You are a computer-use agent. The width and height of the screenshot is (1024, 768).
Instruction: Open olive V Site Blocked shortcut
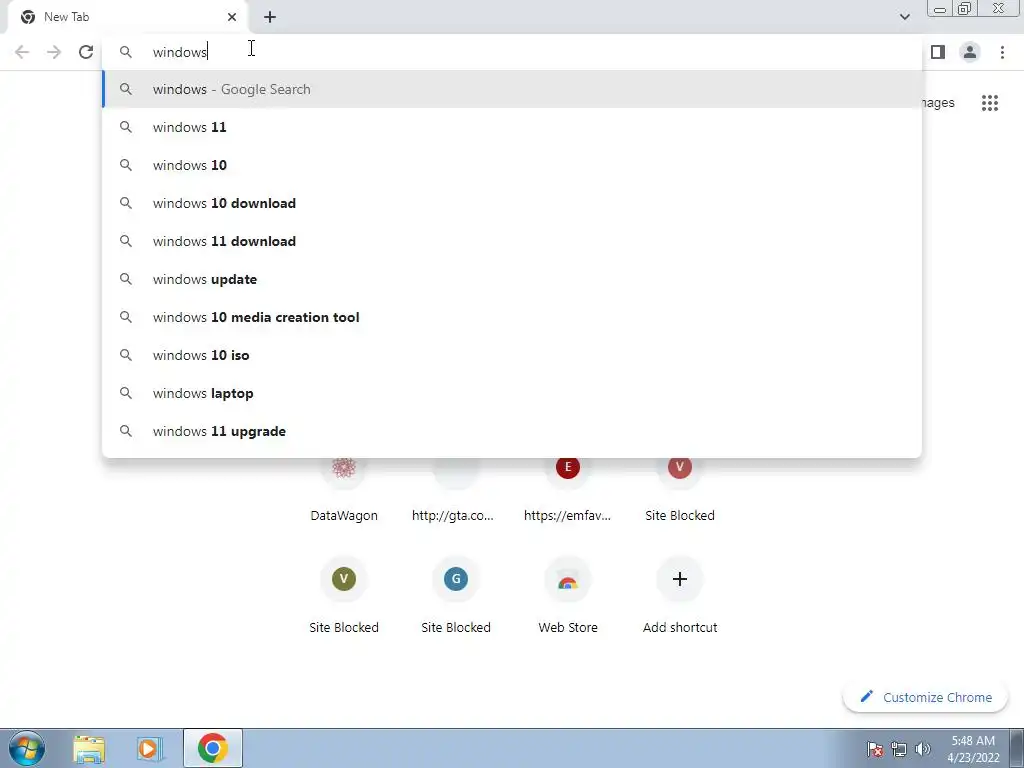coord(344,596)
